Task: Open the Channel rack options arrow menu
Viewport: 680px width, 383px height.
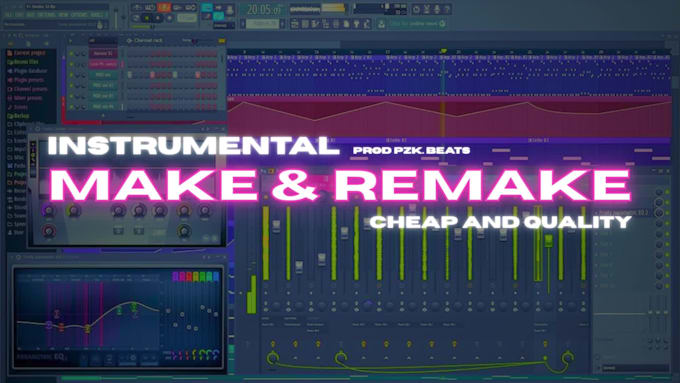Action: pos(71,41)
